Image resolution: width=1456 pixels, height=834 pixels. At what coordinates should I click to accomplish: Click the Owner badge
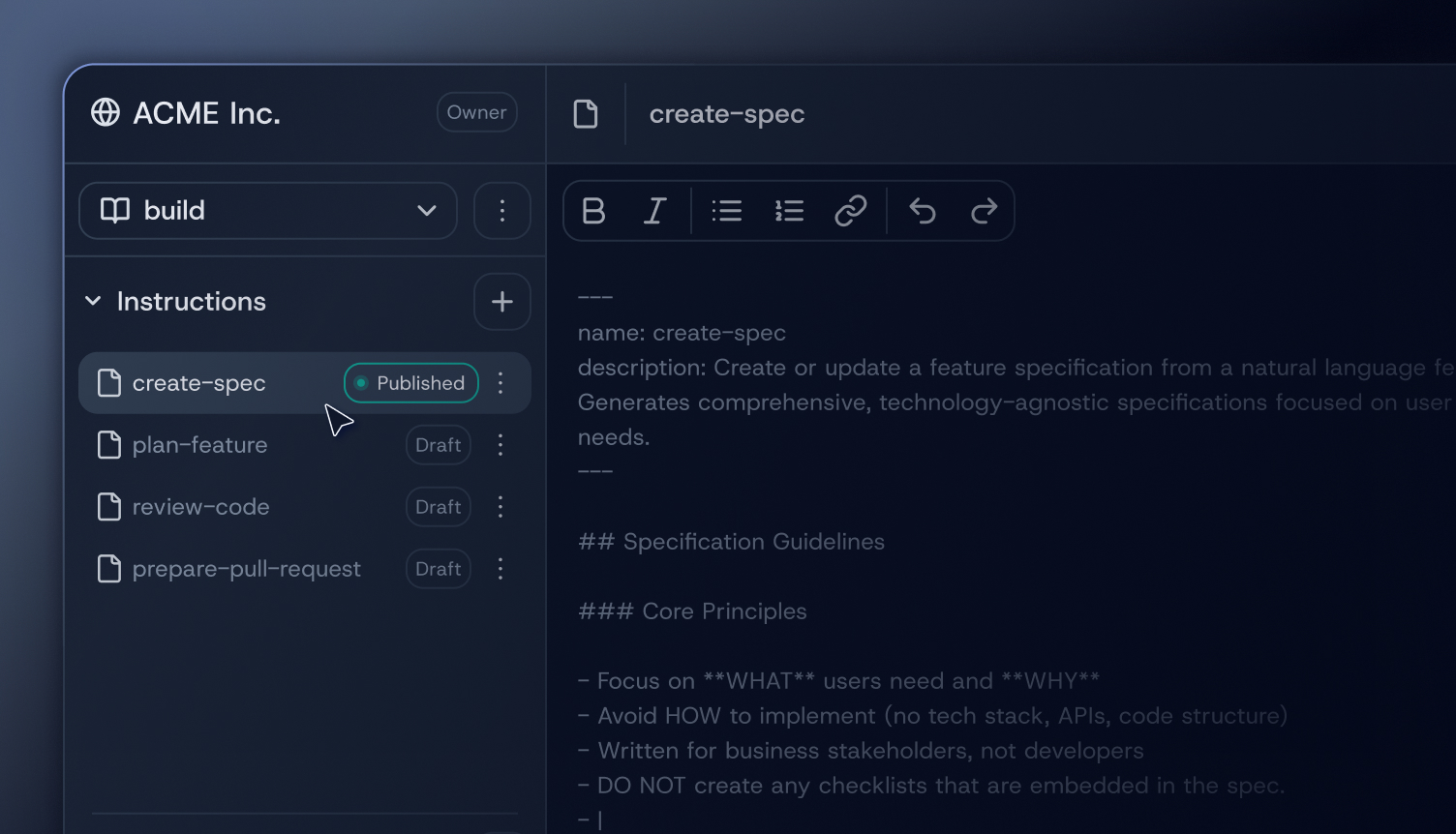pos(476,111)
